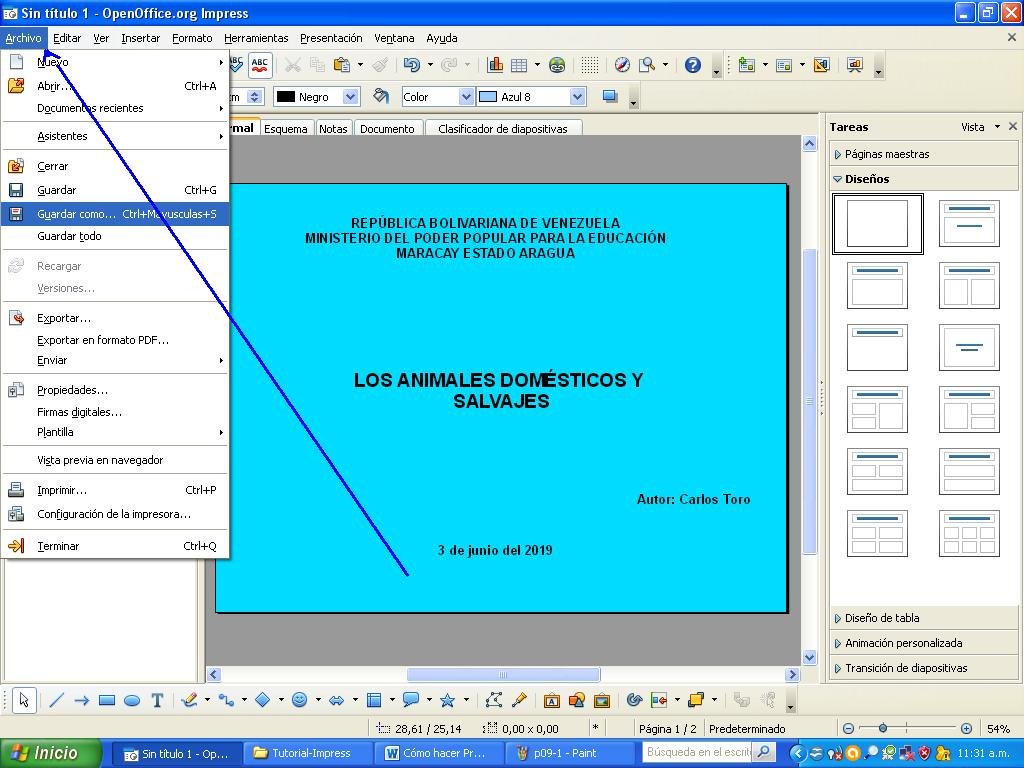The image size is (1024, 768).
Task: Select the blank slide layout thumbnail
Action: (877, 223)
